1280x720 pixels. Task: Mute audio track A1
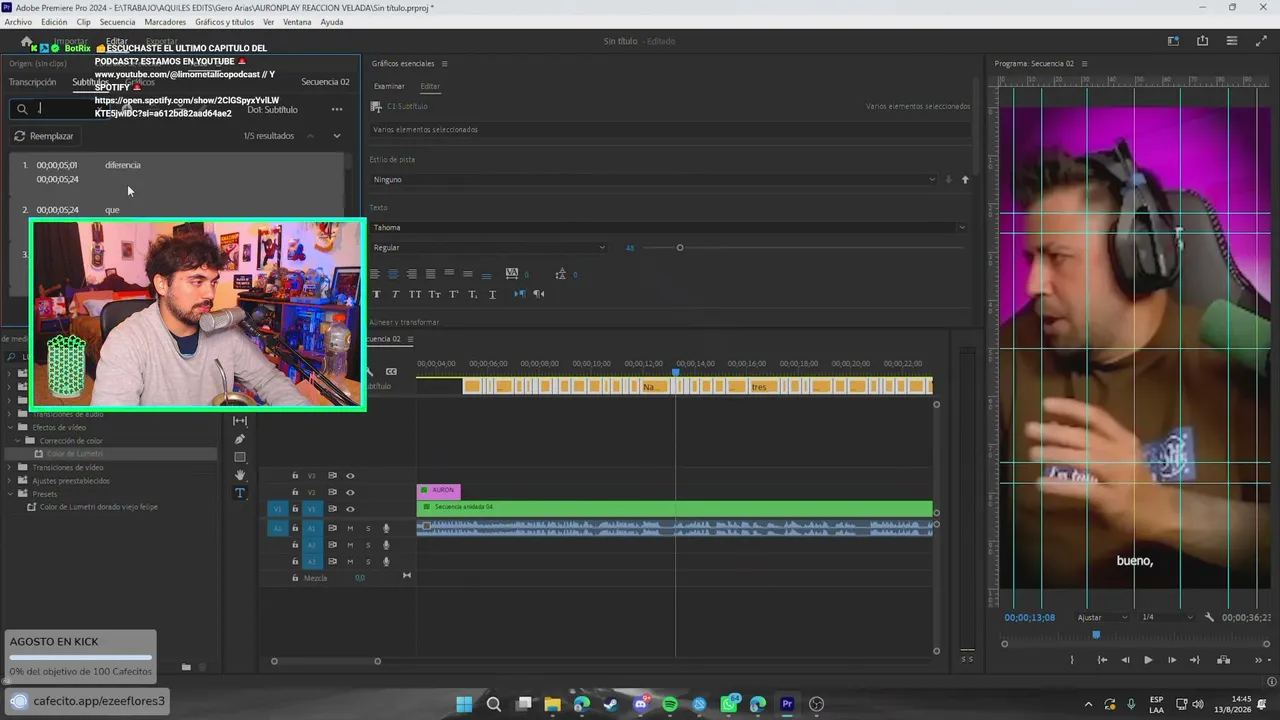(x=350, y=528)
